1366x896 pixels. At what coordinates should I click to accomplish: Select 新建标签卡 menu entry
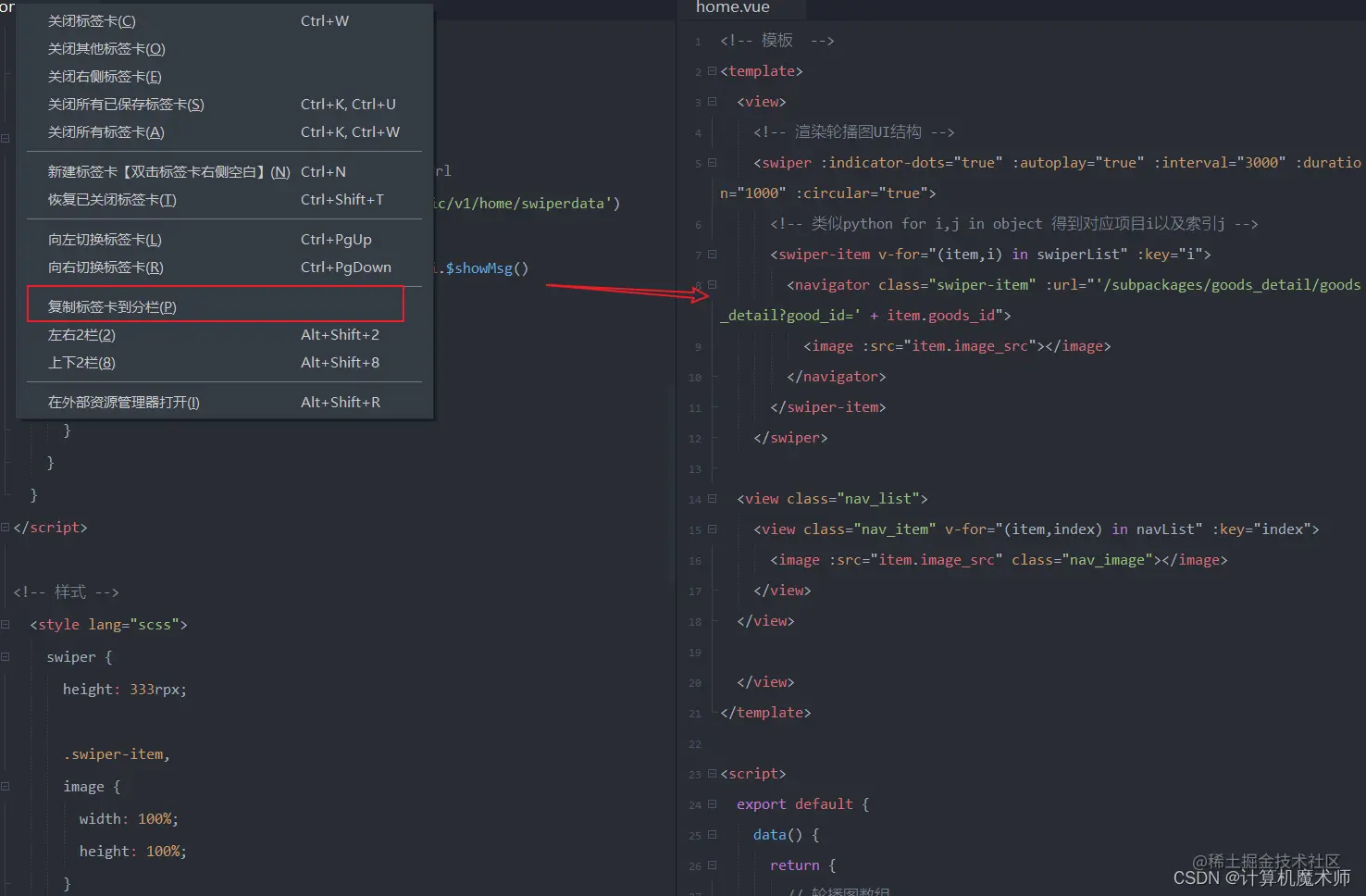coord(224,171)
